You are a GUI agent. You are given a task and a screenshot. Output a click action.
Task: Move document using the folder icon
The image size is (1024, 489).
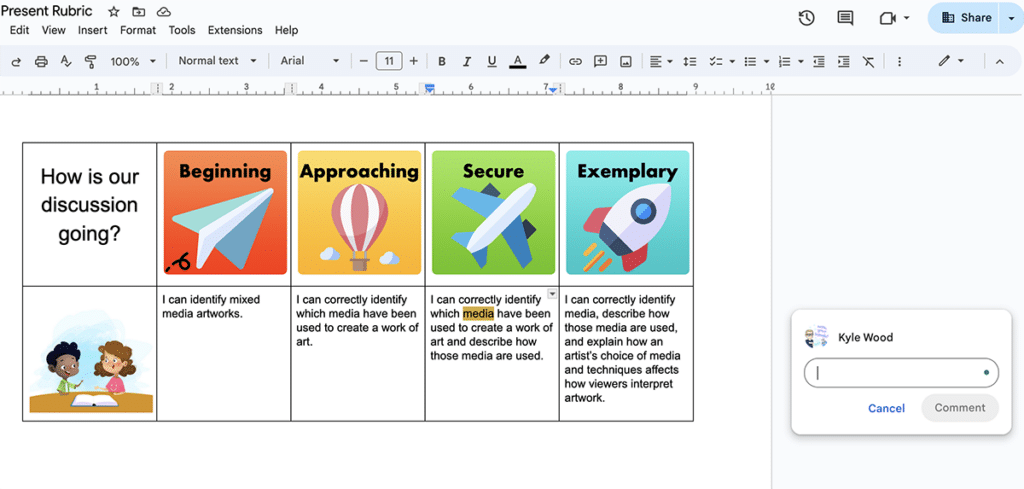(138, 12)
